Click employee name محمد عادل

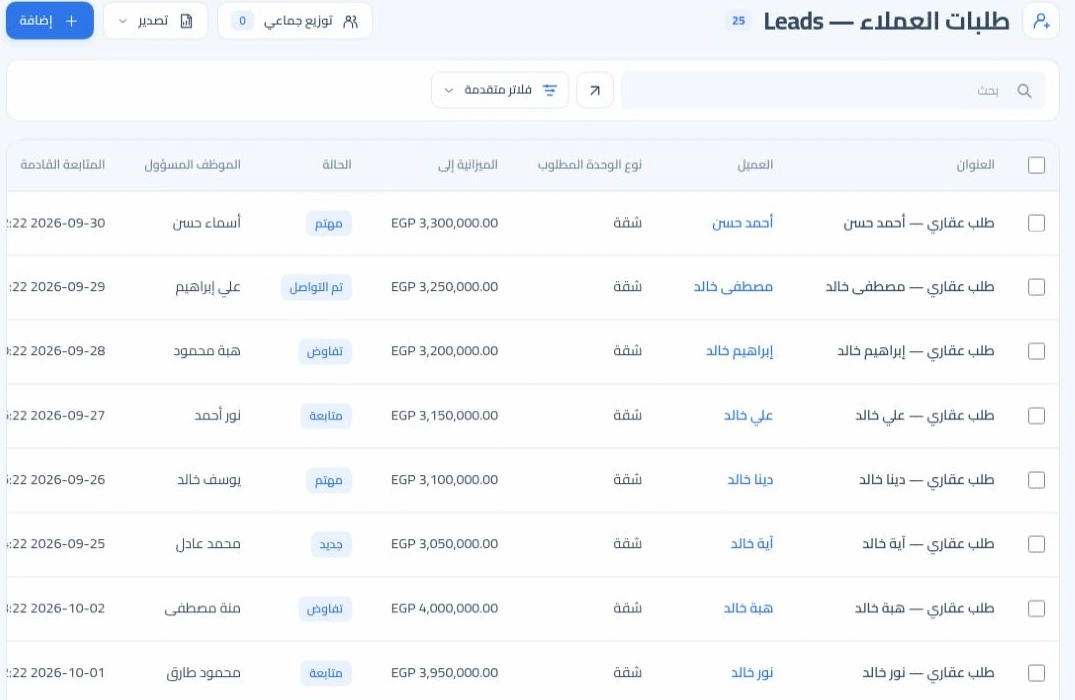click(208, 544)
